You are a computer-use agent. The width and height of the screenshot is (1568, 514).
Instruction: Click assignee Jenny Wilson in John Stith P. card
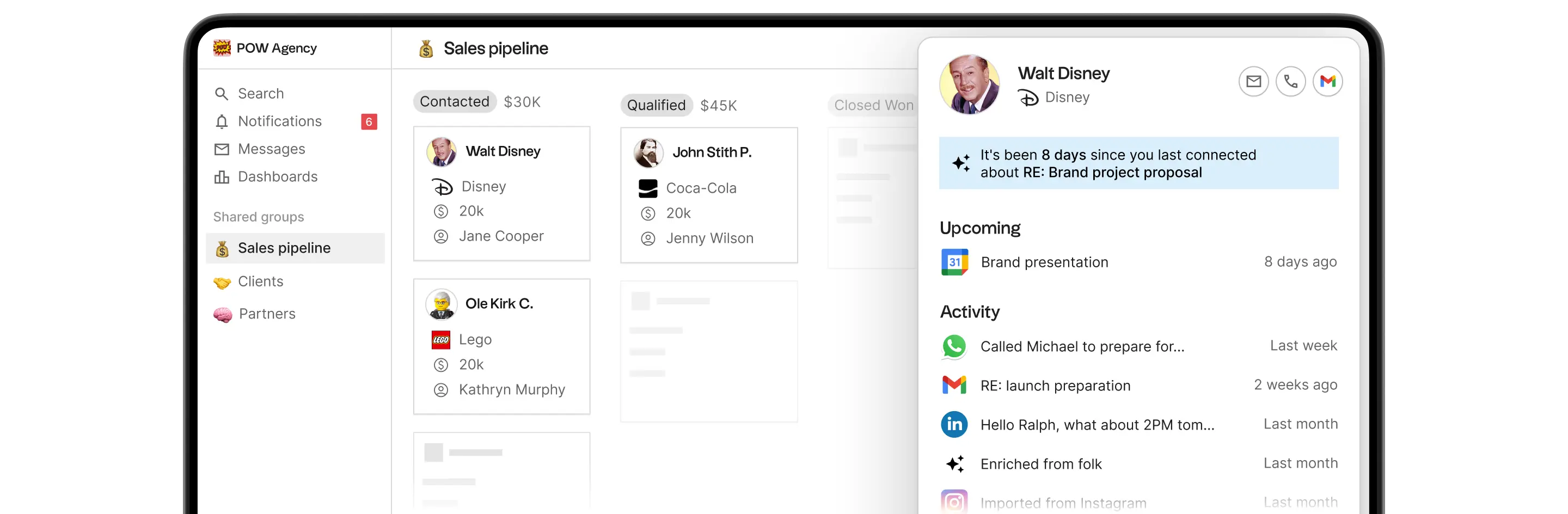pyautogui.click(x=710, y=238)
